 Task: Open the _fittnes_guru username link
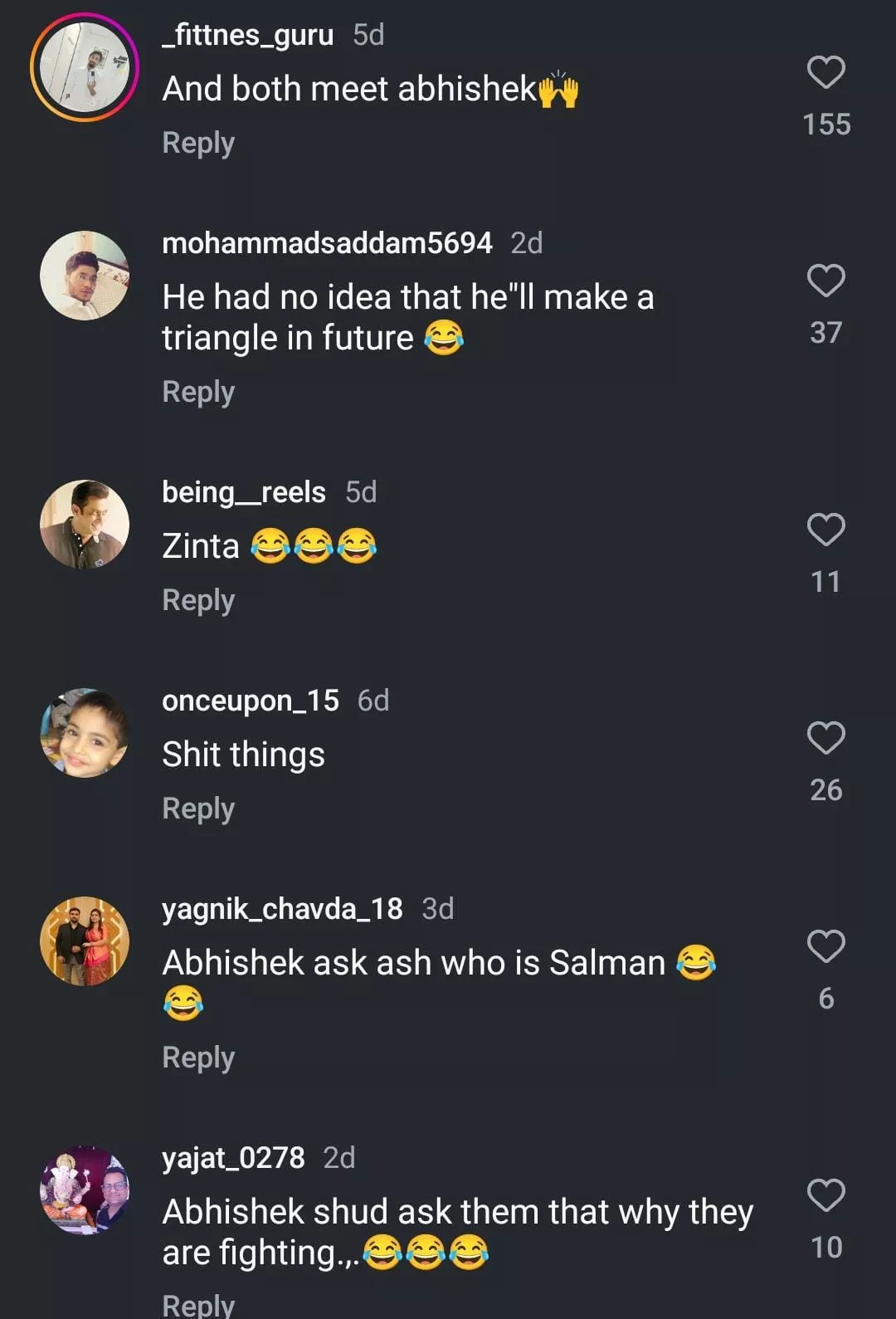pyautogui.click(x=247, y=35)
